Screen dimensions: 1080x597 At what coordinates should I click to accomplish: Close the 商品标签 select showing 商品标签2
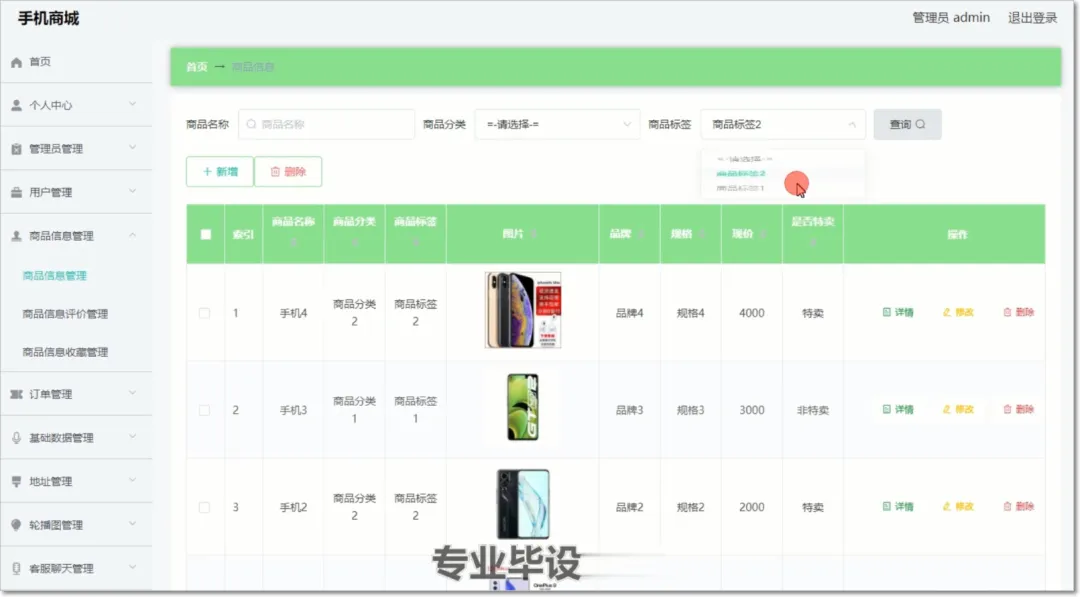(x=783, y=125)
